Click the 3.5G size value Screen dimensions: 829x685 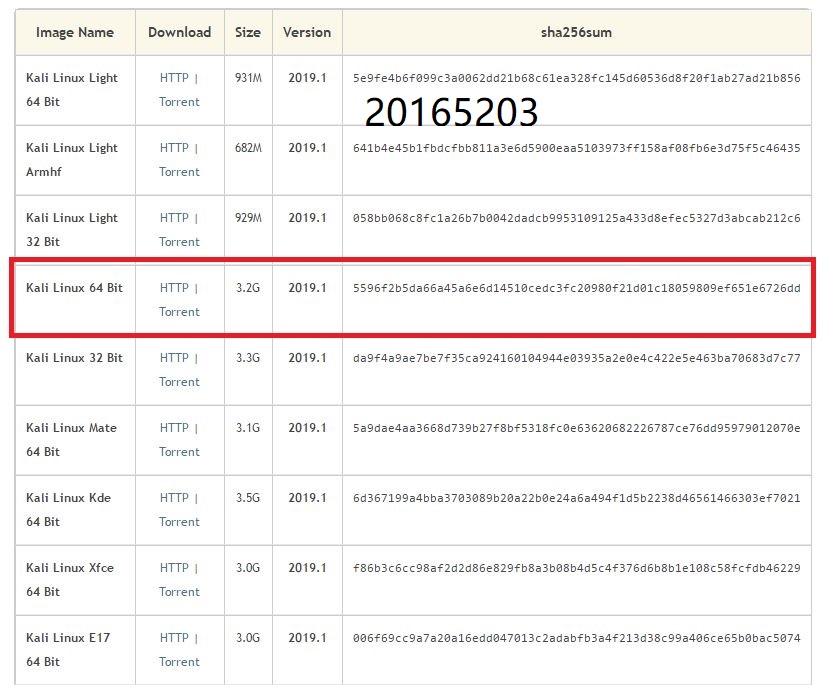[248, 498]
